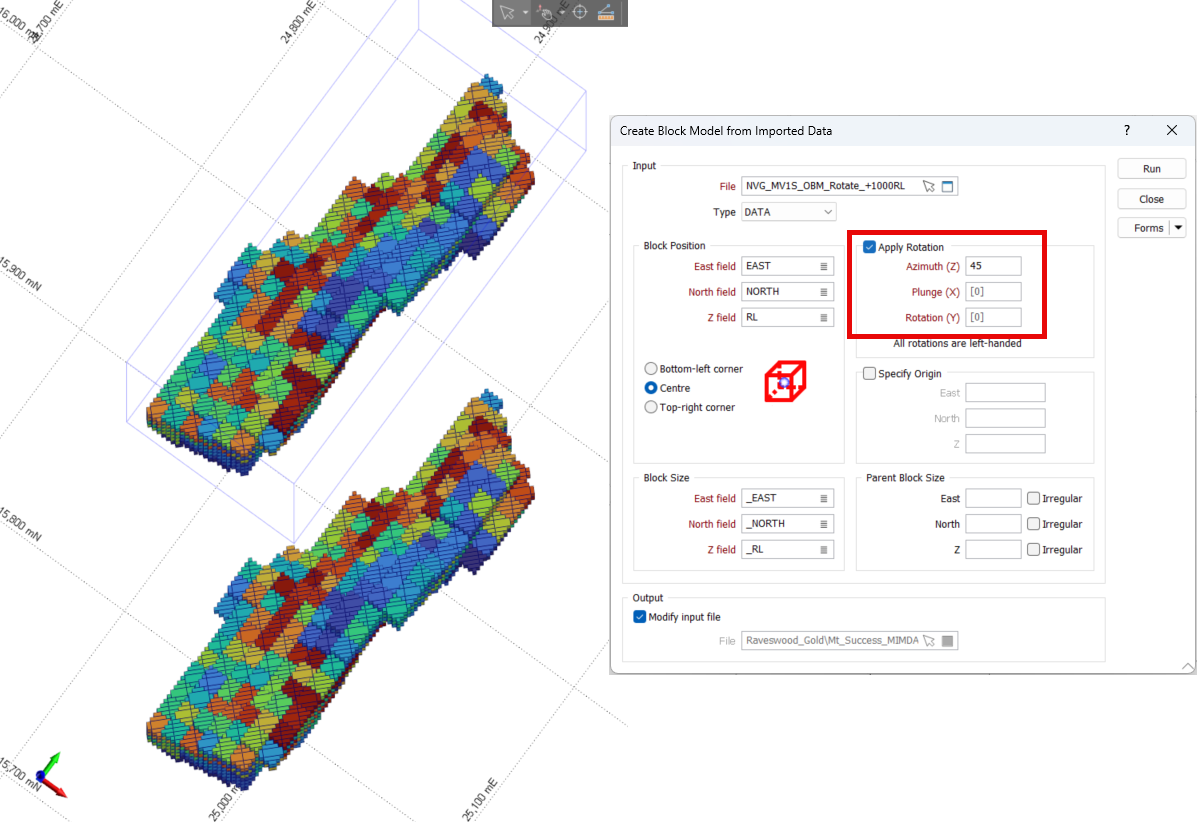Click the help question mark in dialog title
1197x822 pixels.
point(1127,131)
